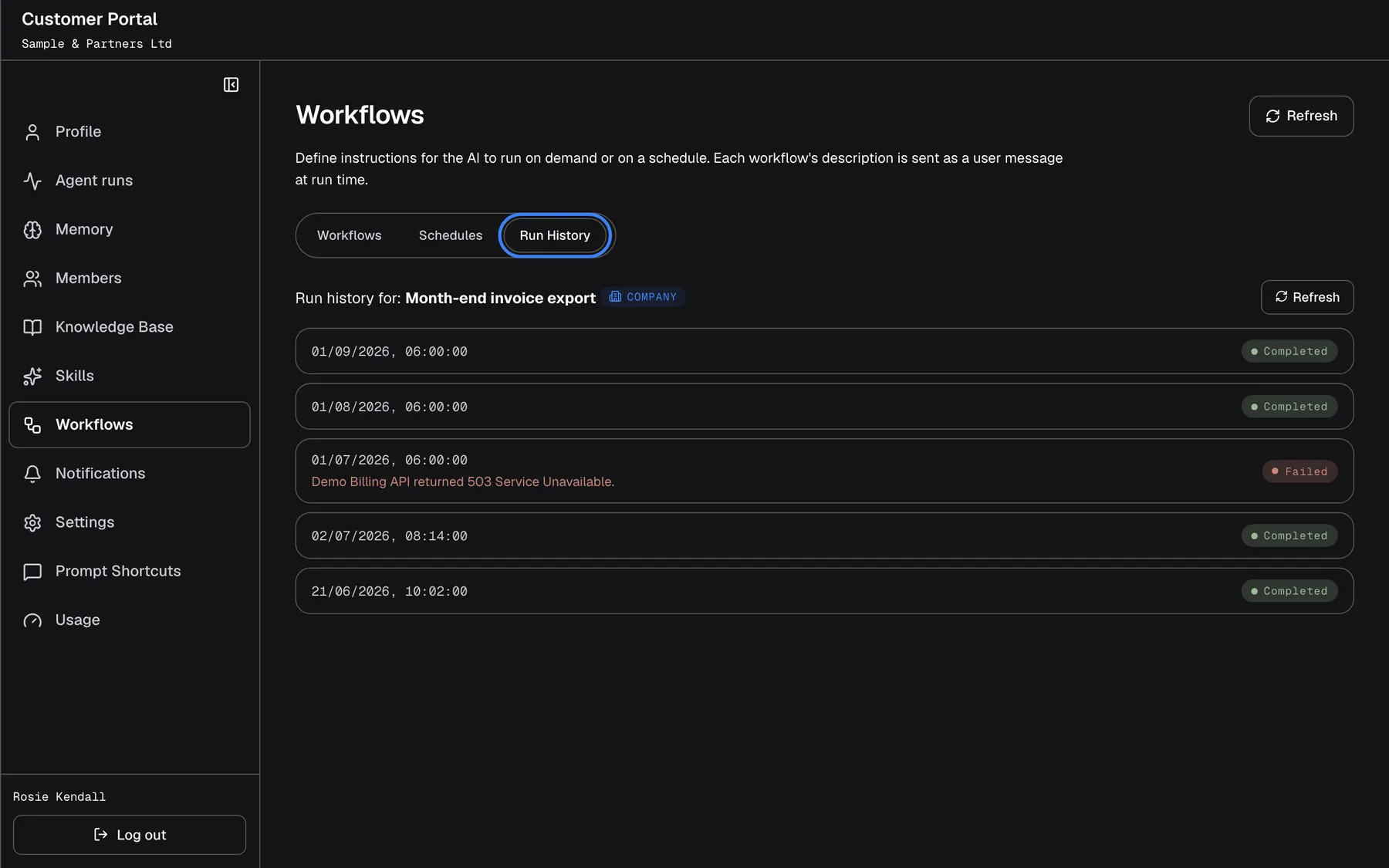Collapse the sidebar panel icon
Screen dimensions: 1389x868
[x=231, y=85]
